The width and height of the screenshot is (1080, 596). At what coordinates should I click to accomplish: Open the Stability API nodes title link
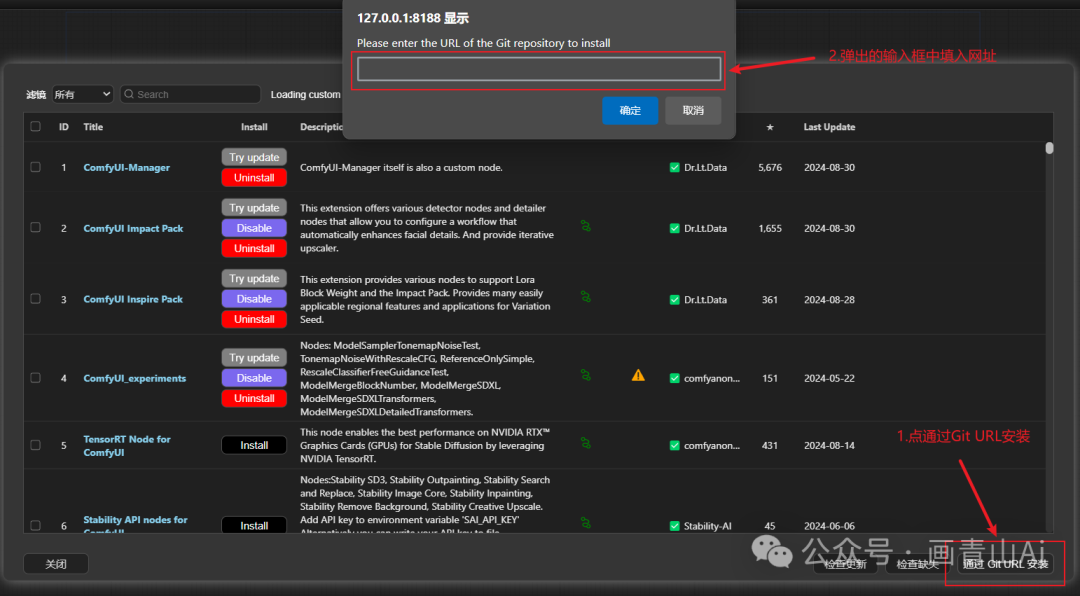pos(135,524)
